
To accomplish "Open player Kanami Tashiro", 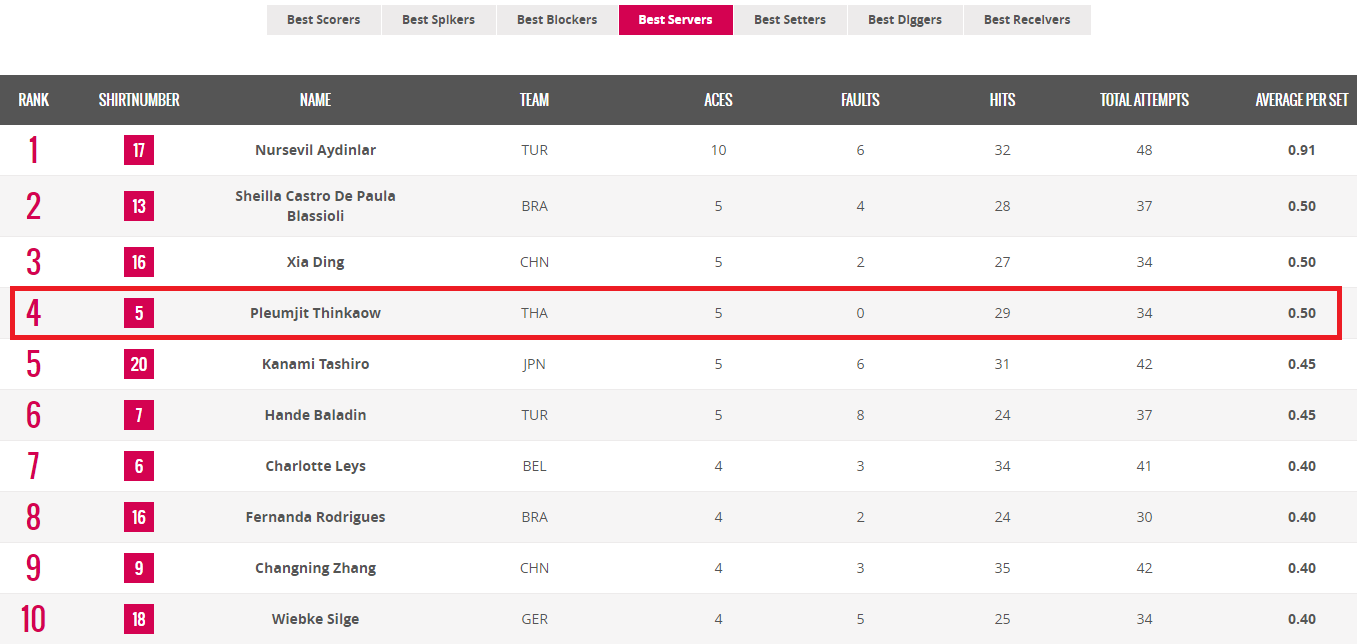I will [315, 364].
